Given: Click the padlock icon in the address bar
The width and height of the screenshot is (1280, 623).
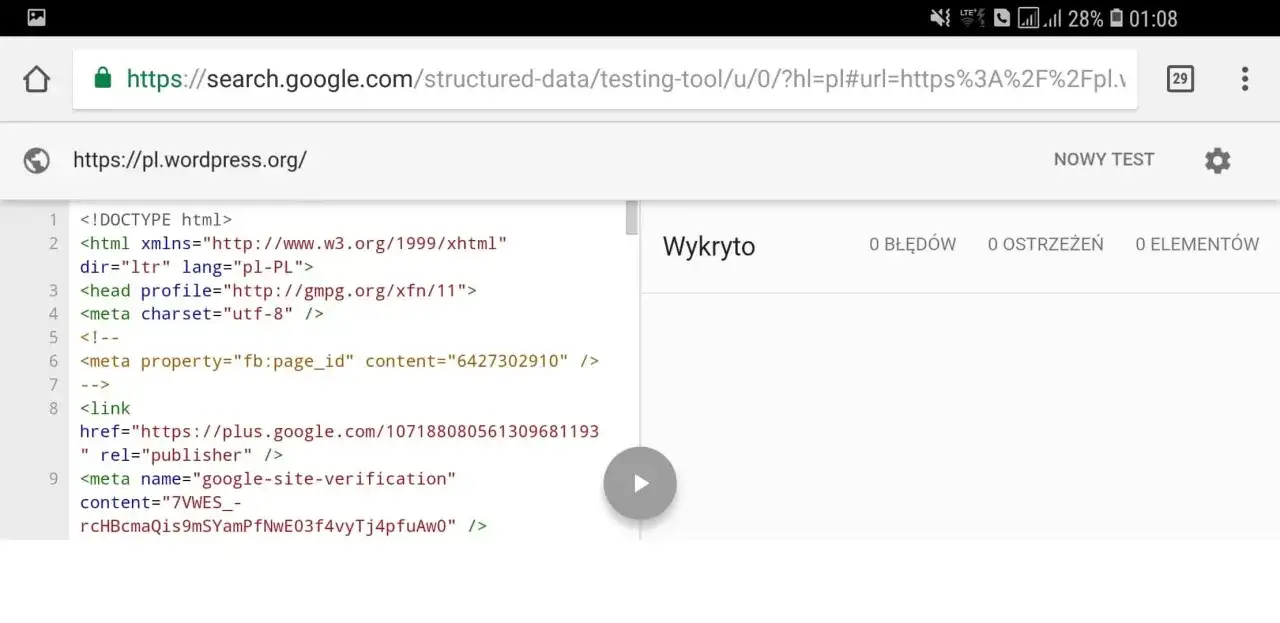Looking at the screenshot, I should pyautogui.click(x=101, y=77).
